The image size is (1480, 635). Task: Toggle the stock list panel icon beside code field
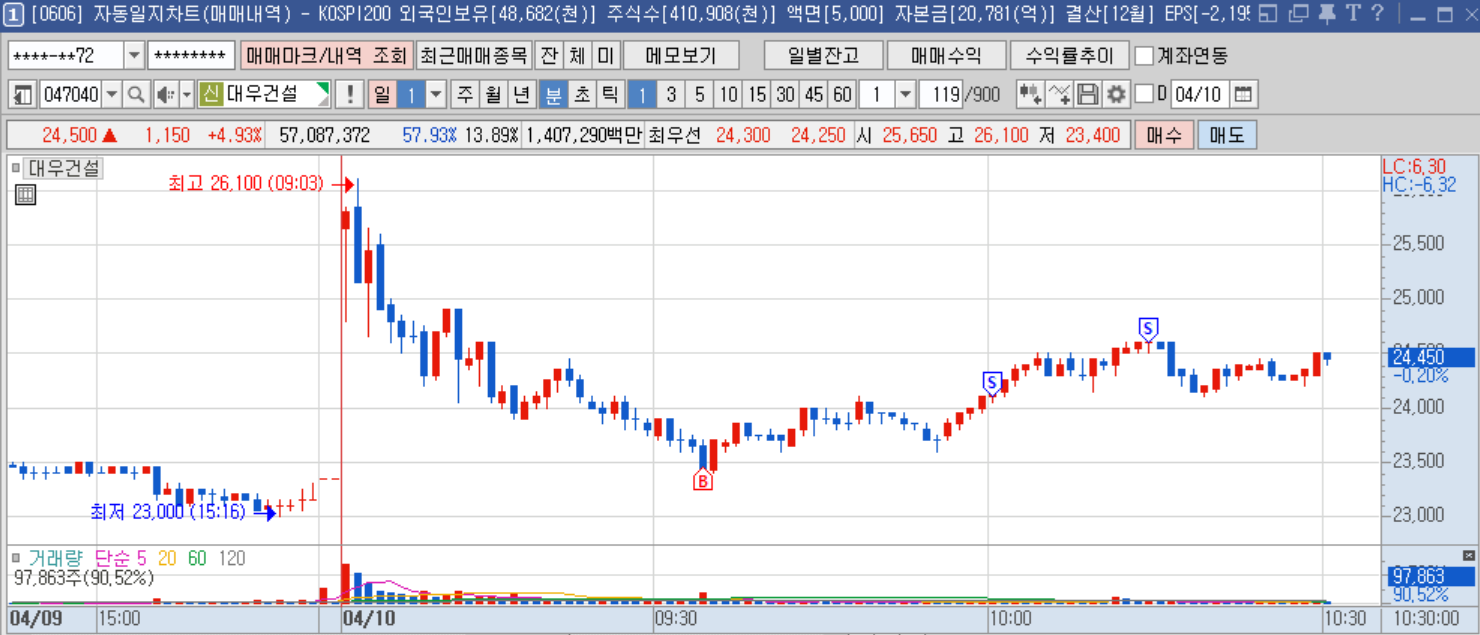(x=22, y=95)
